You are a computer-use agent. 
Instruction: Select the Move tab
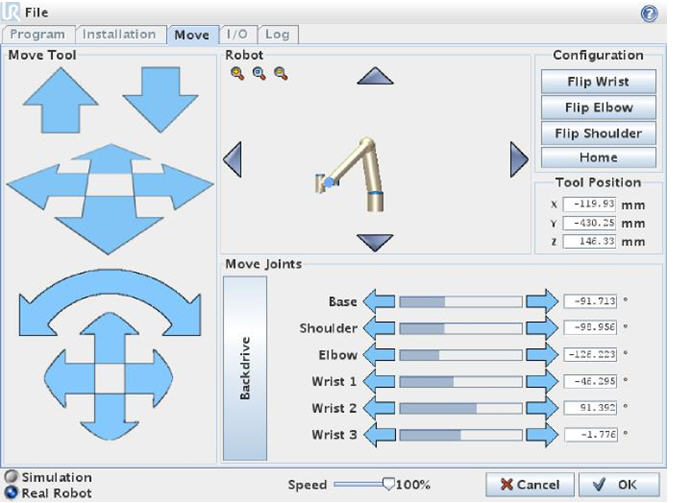pos(192,35)
